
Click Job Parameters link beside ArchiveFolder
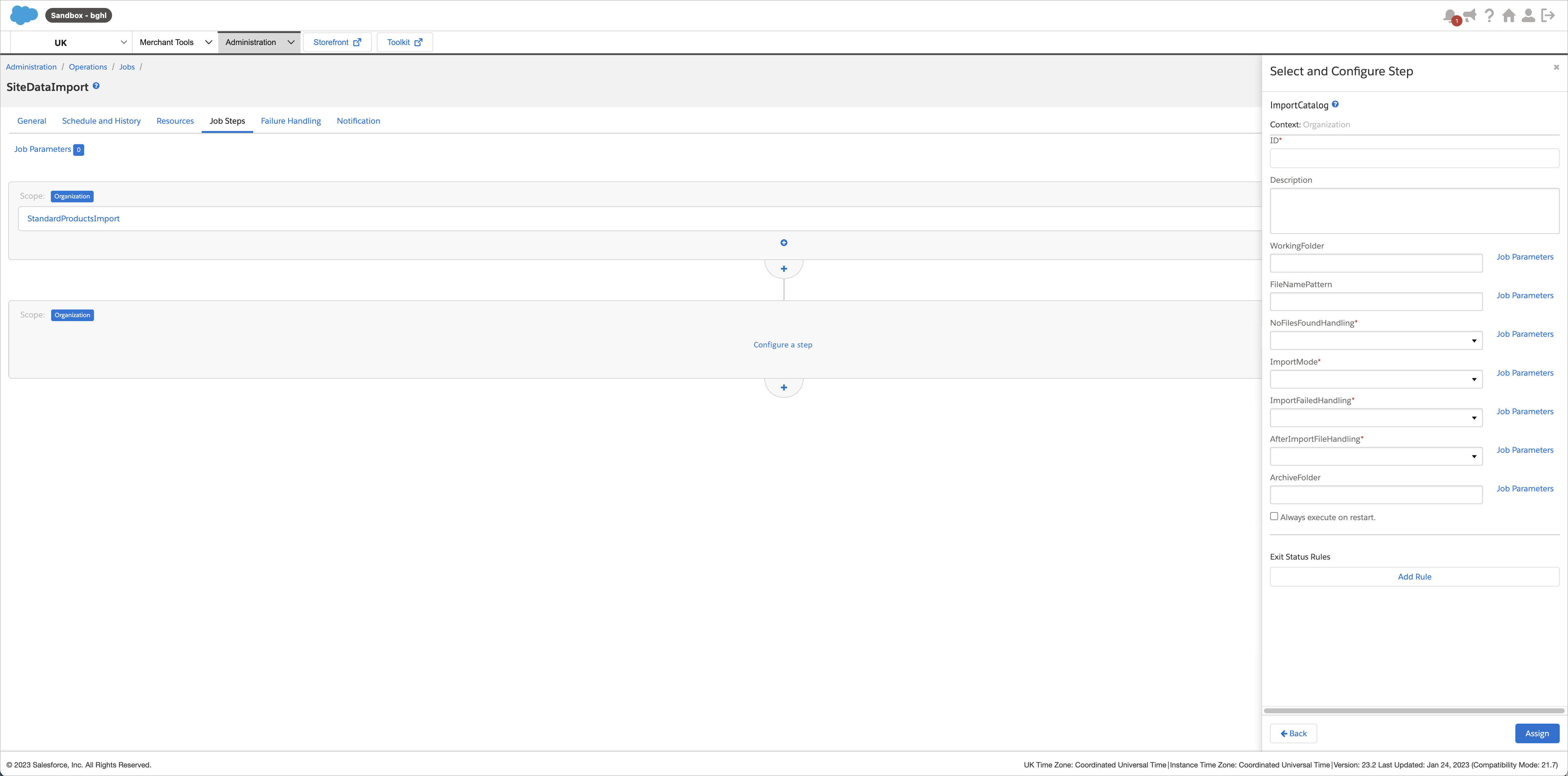(1525, 489)
